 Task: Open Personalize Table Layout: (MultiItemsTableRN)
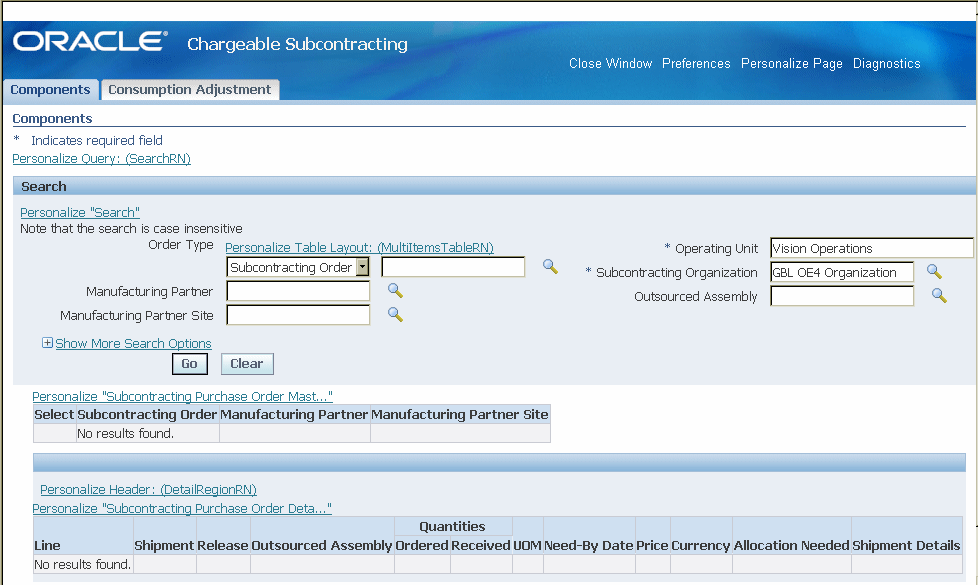pos(359,248)
